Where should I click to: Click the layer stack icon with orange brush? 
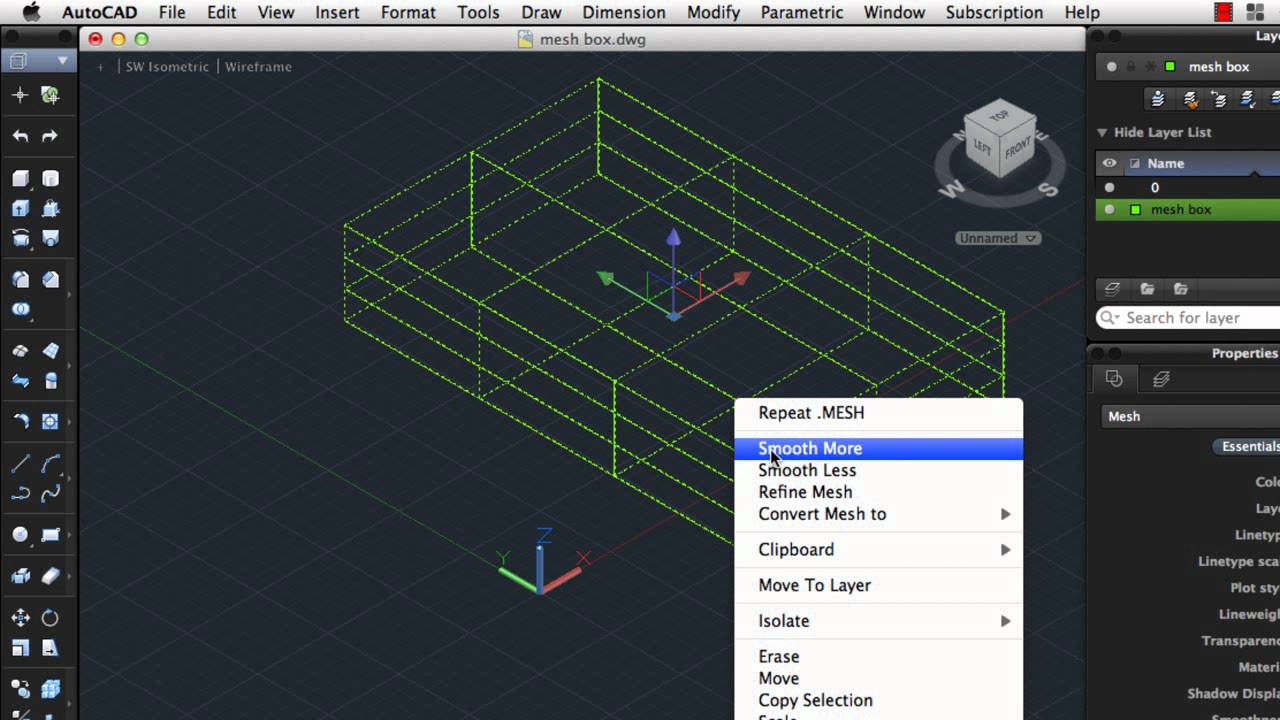pyautogui.click(x=1190, y=98)
